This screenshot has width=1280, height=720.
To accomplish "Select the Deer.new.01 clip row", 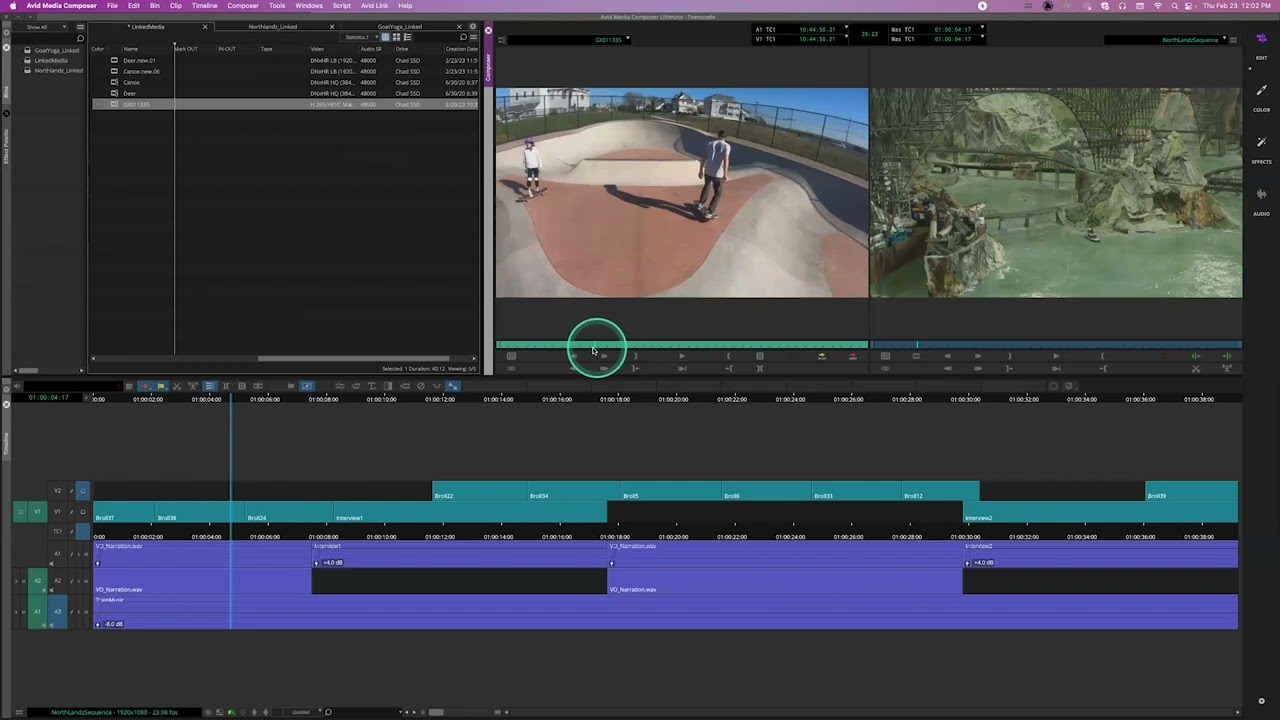I will point(285,60).
